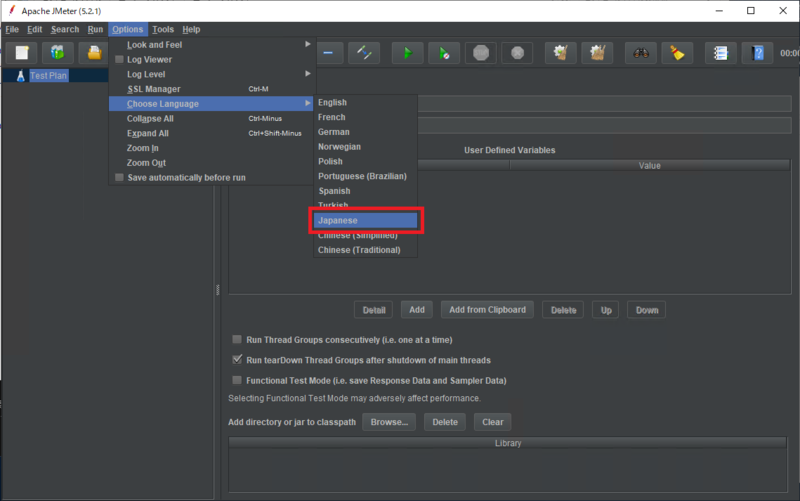This screenshot has height=501, width=800.
Task: Click the Clear results broom icon
Action: pyautogui.click(x=561, y=53)
